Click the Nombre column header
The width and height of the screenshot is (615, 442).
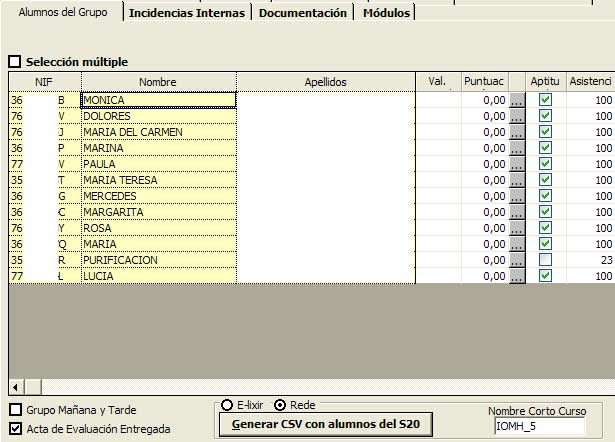(x=158, y=81)
